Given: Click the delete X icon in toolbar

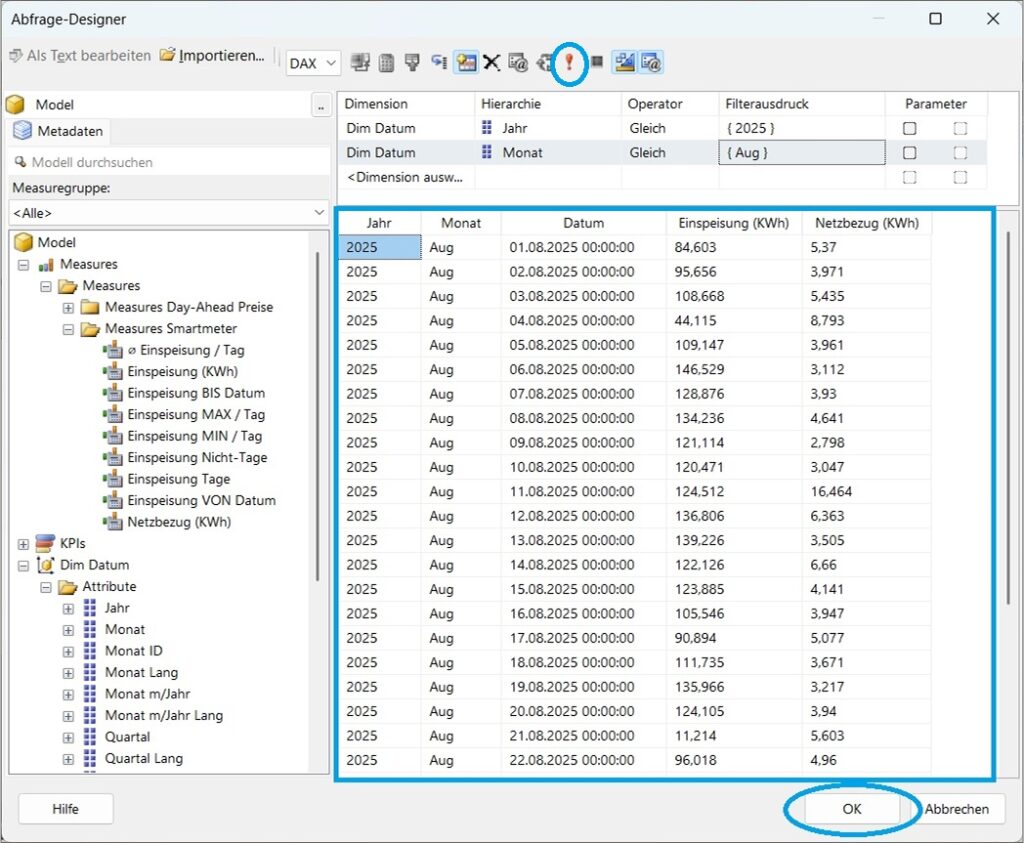Looking at the screenshot, I should pos(491,62).
